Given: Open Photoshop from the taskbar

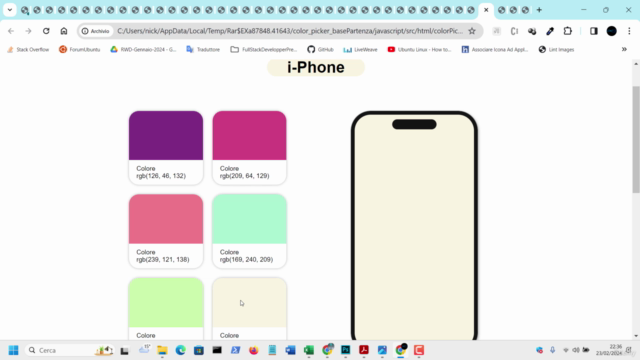Looking at the screenshot, I should (x=346, y=350).
